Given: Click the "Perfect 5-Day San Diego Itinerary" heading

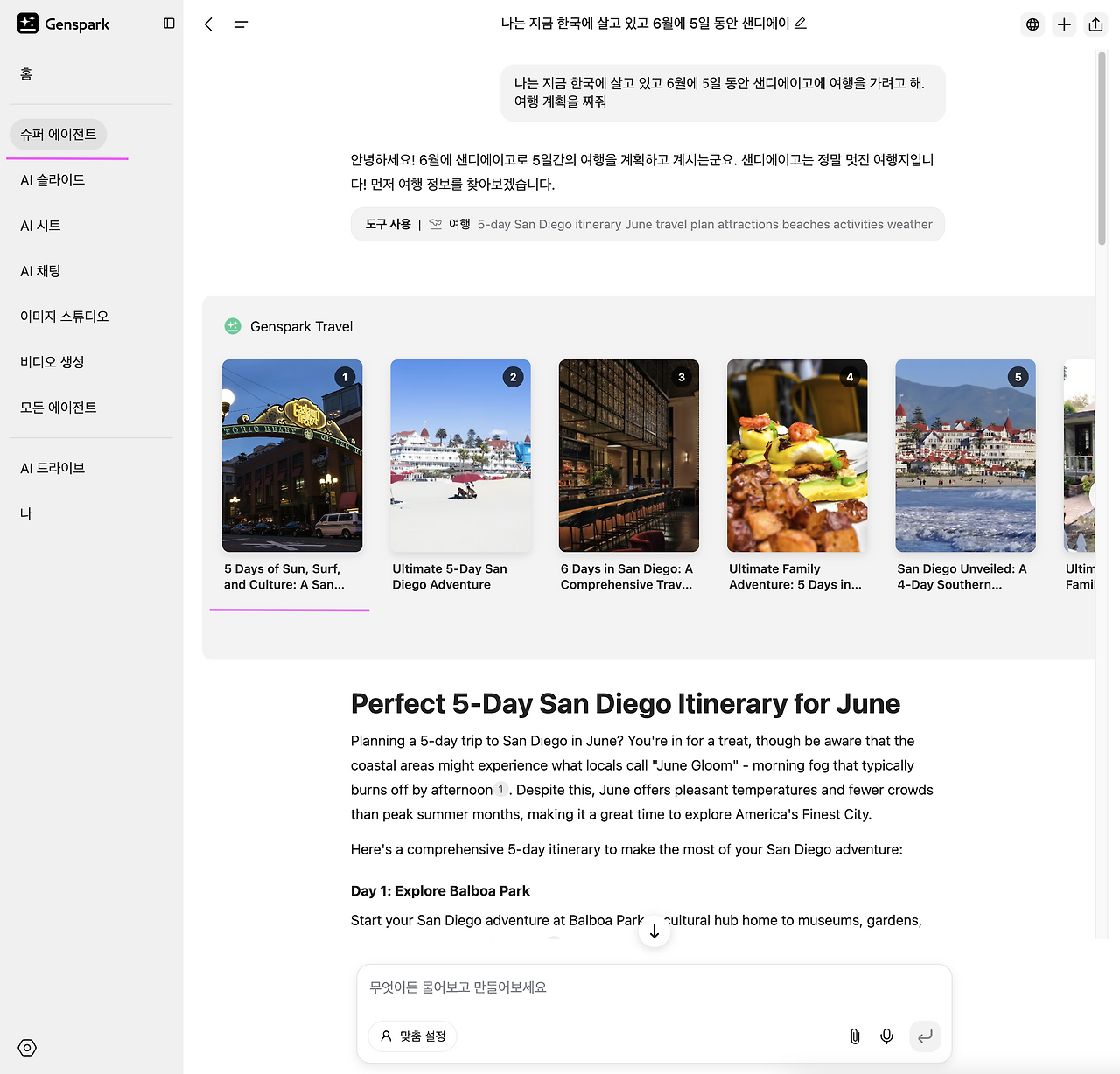Looking at the screenshot, I should tap(626, 703).
